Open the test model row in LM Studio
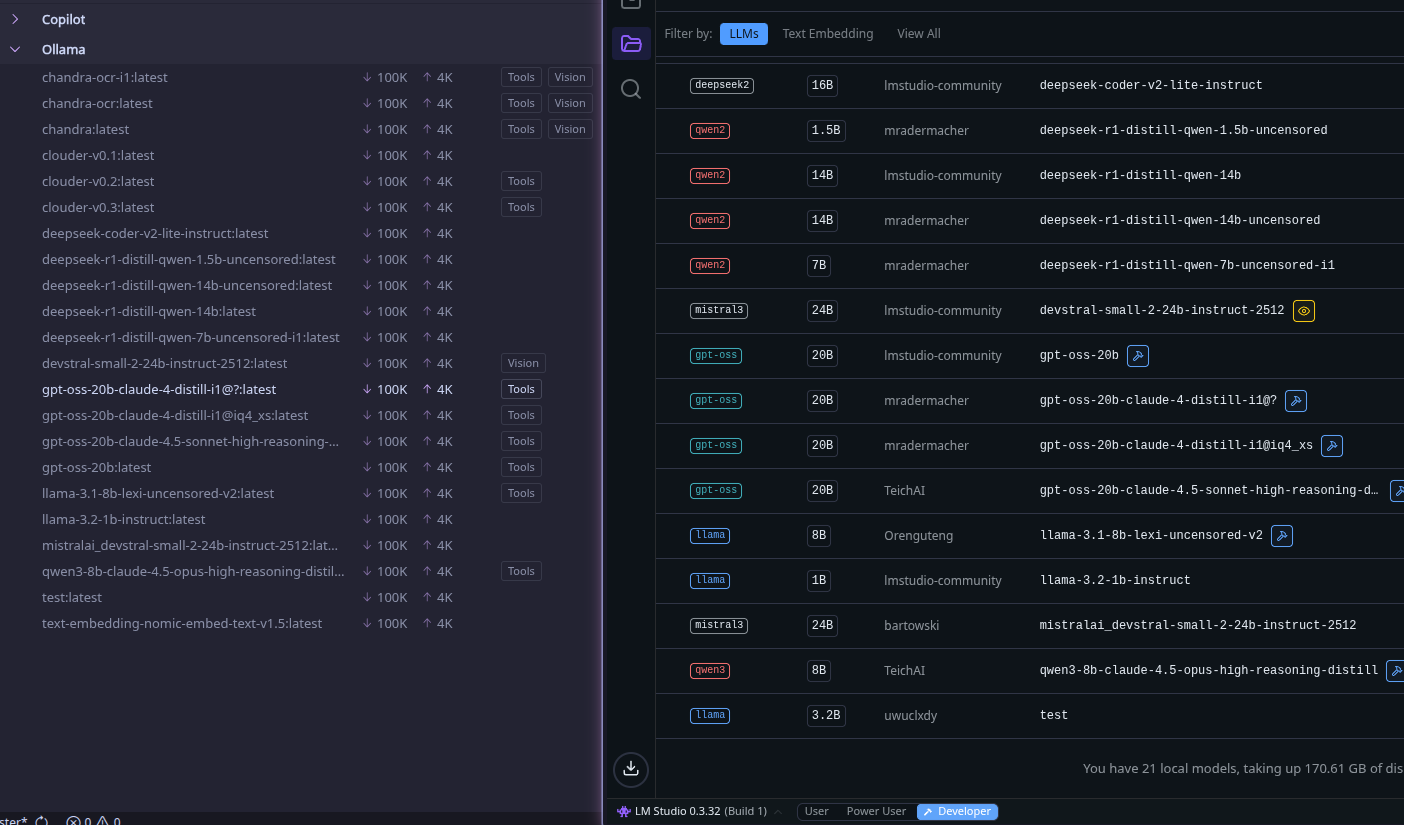Screen dimensions: 1404x825 1030,716
